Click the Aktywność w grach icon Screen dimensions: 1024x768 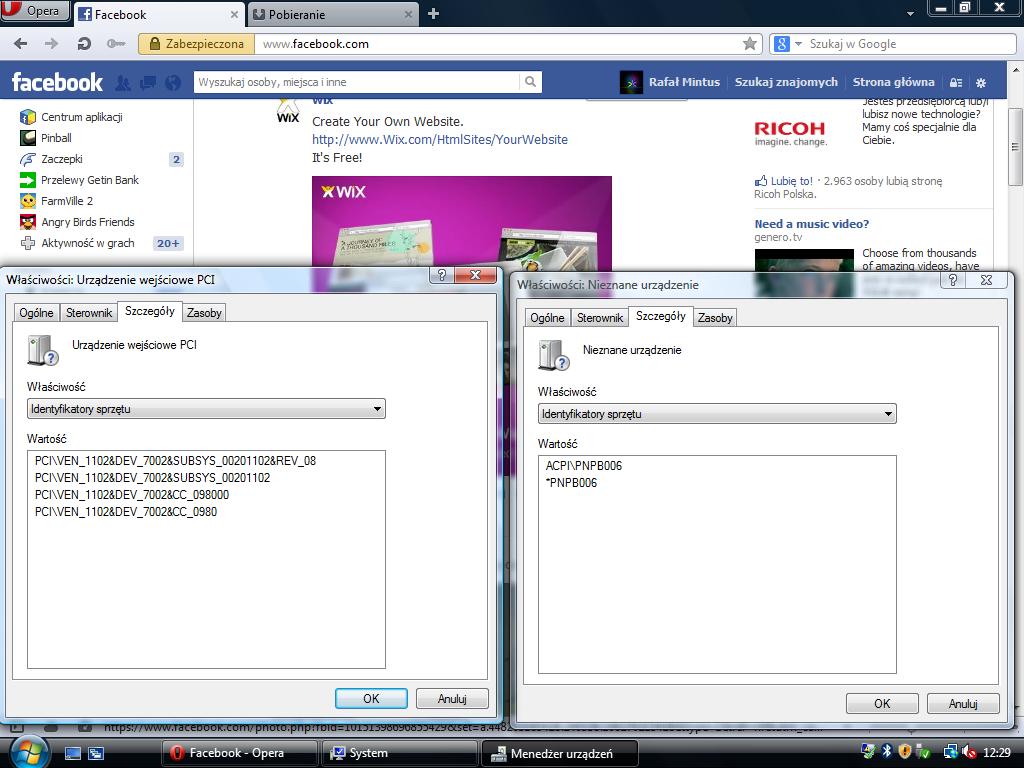(28, 243)
